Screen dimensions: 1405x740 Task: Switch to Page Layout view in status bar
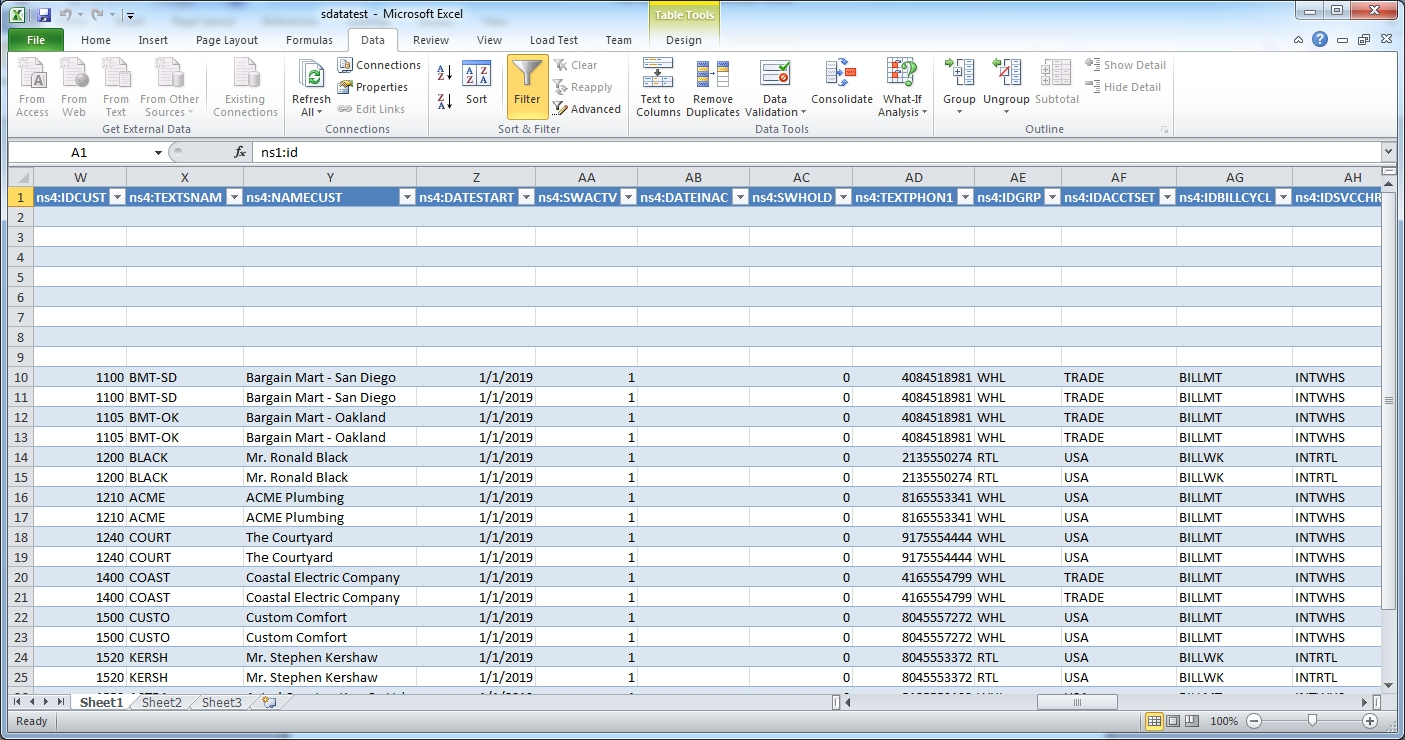tap(1173, 721)
